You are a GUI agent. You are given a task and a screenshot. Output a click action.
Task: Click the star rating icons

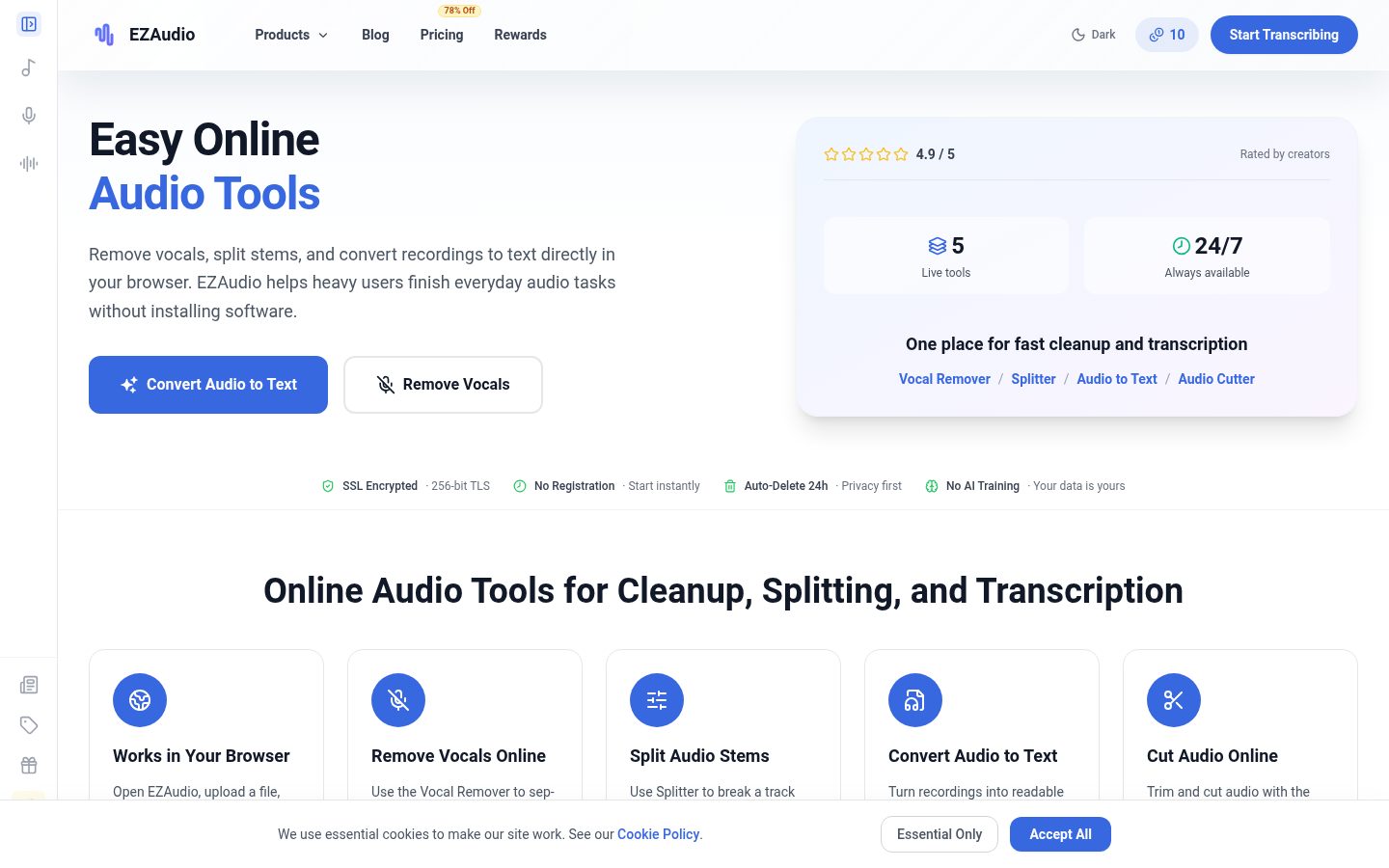[866, 154]
